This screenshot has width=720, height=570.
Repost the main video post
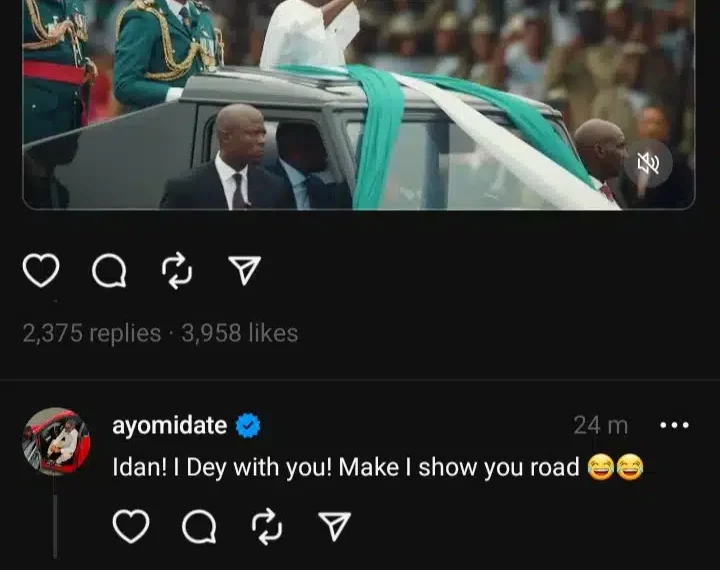177,271
